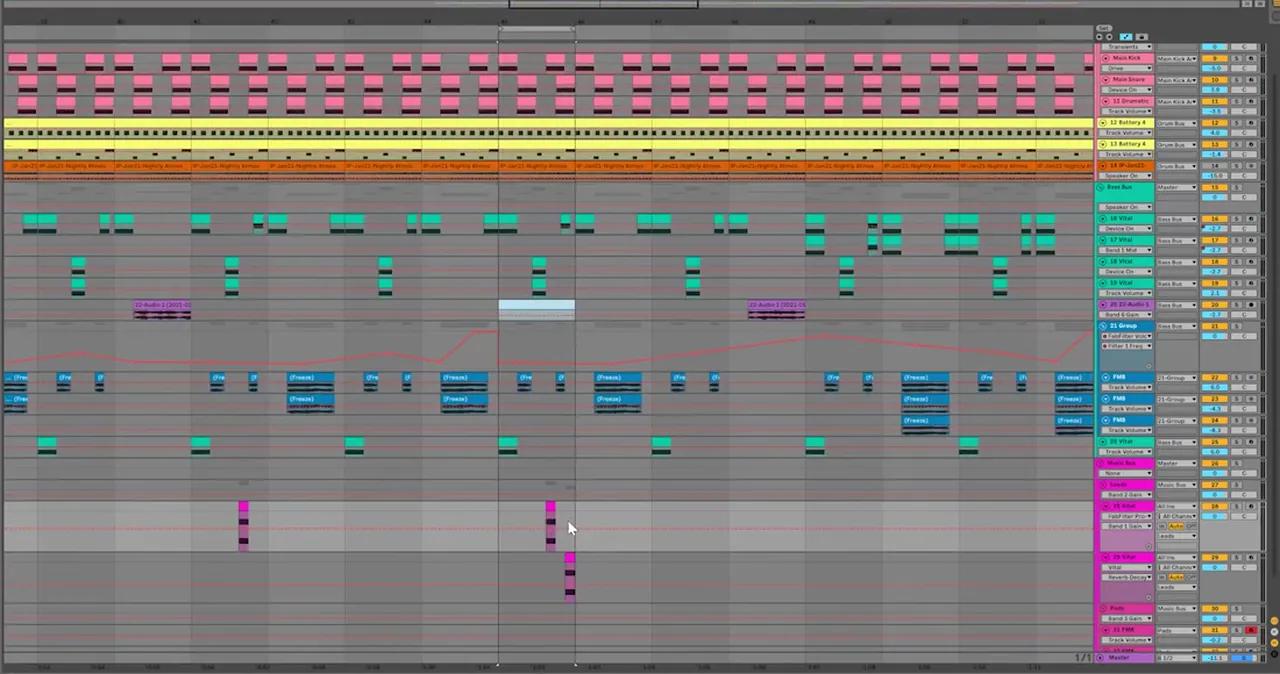The height and width of the screenshot is (674, 1280).
Task: Arm the 25 Vital track
Action: coord(1250,441)
